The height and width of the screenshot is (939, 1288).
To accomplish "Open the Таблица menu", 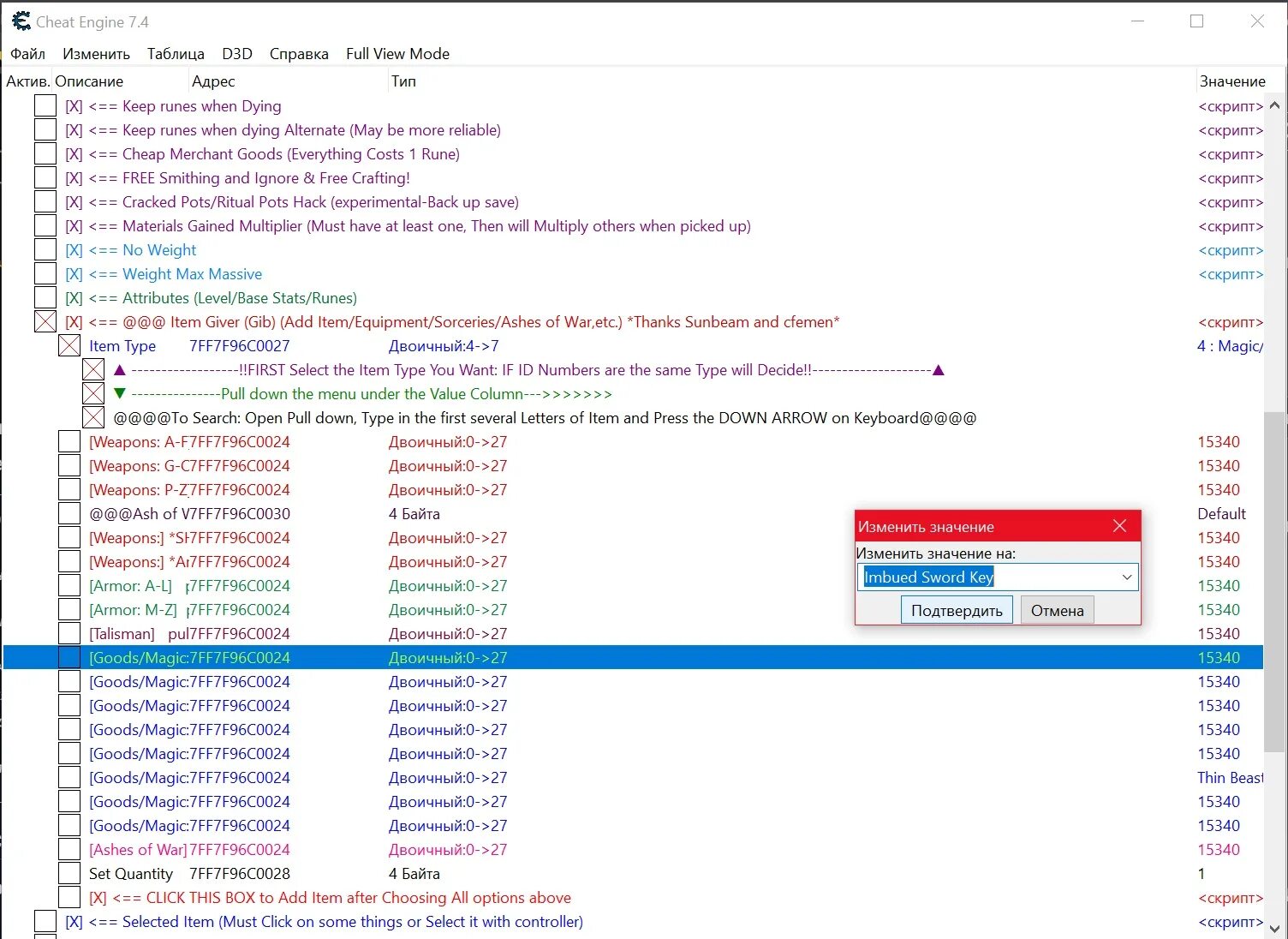I will pyautogui.click(x=176, y=53).
